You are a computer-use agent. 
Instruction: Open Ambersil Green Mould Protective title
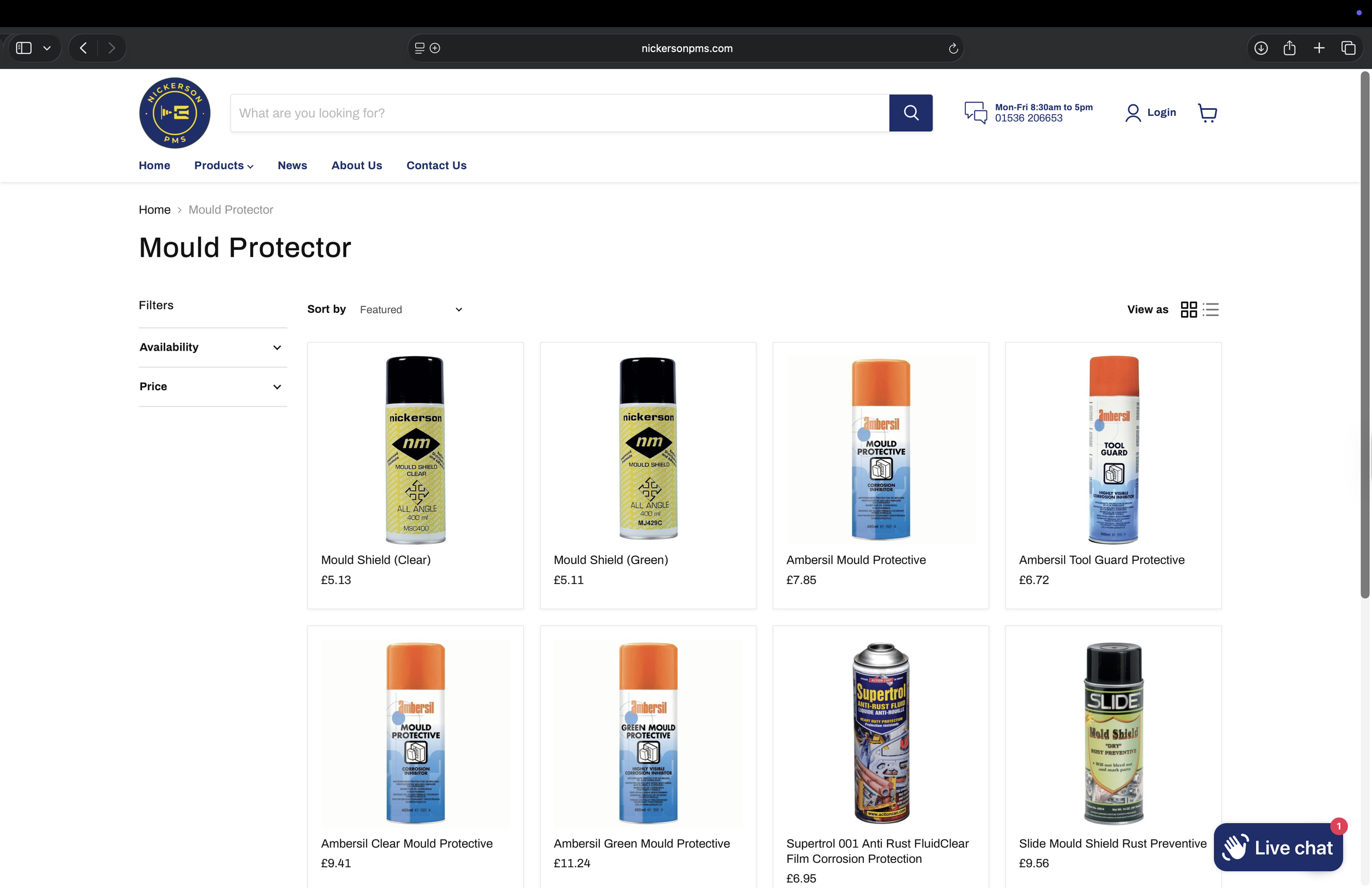[x=642, y=844]
